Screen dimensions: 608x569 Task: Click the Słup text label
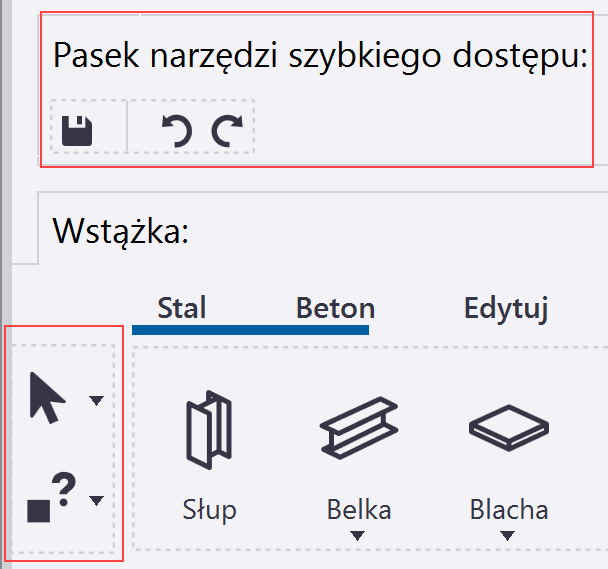click(x=209, y=509)
